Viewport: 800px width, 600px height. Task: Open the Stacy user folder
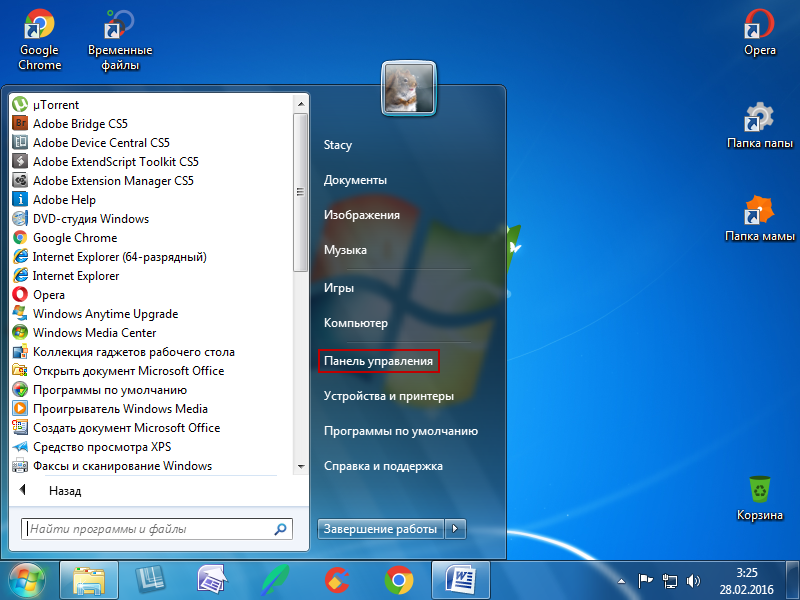pyautogui.click(x=338, y=145)
